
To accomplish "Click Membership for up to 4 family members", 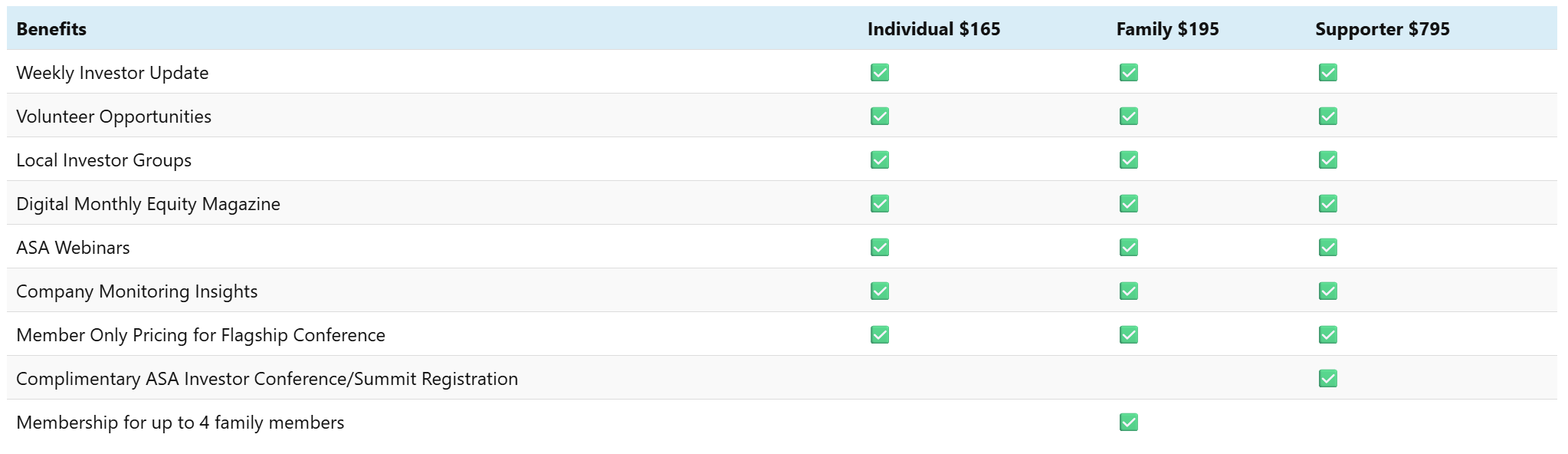I will tap(180, 423).
